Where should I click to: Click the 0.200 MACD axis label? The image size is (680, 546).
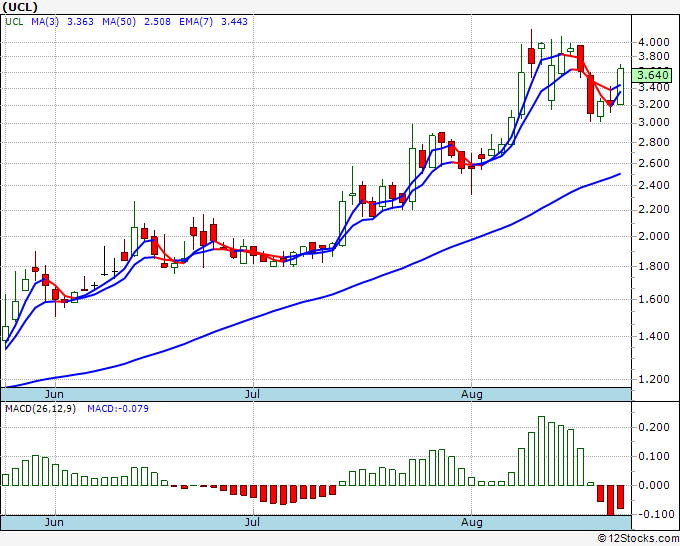click(x=654, y=428)
